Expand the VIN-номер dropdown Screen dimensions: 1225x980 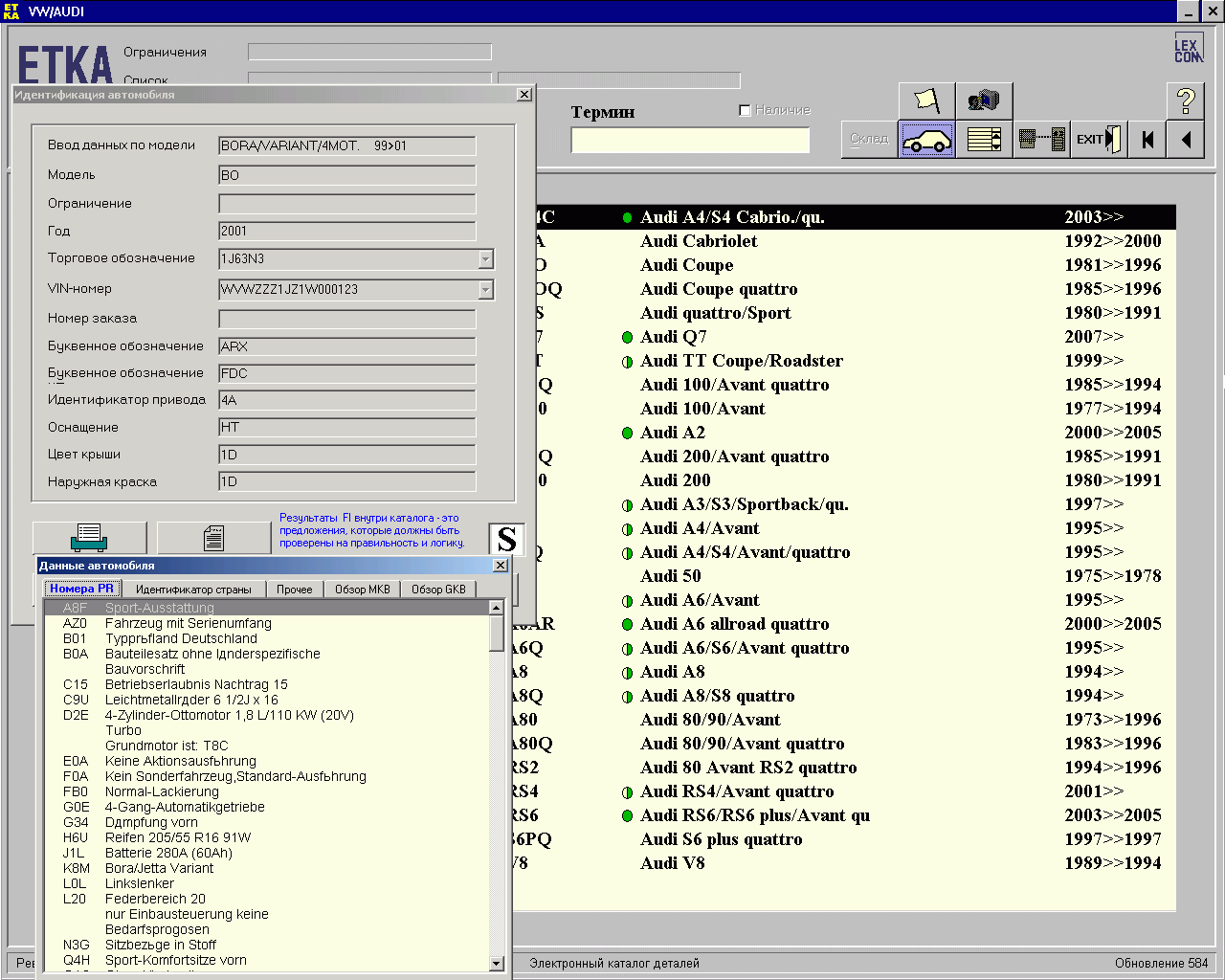(x=485, y=289)
